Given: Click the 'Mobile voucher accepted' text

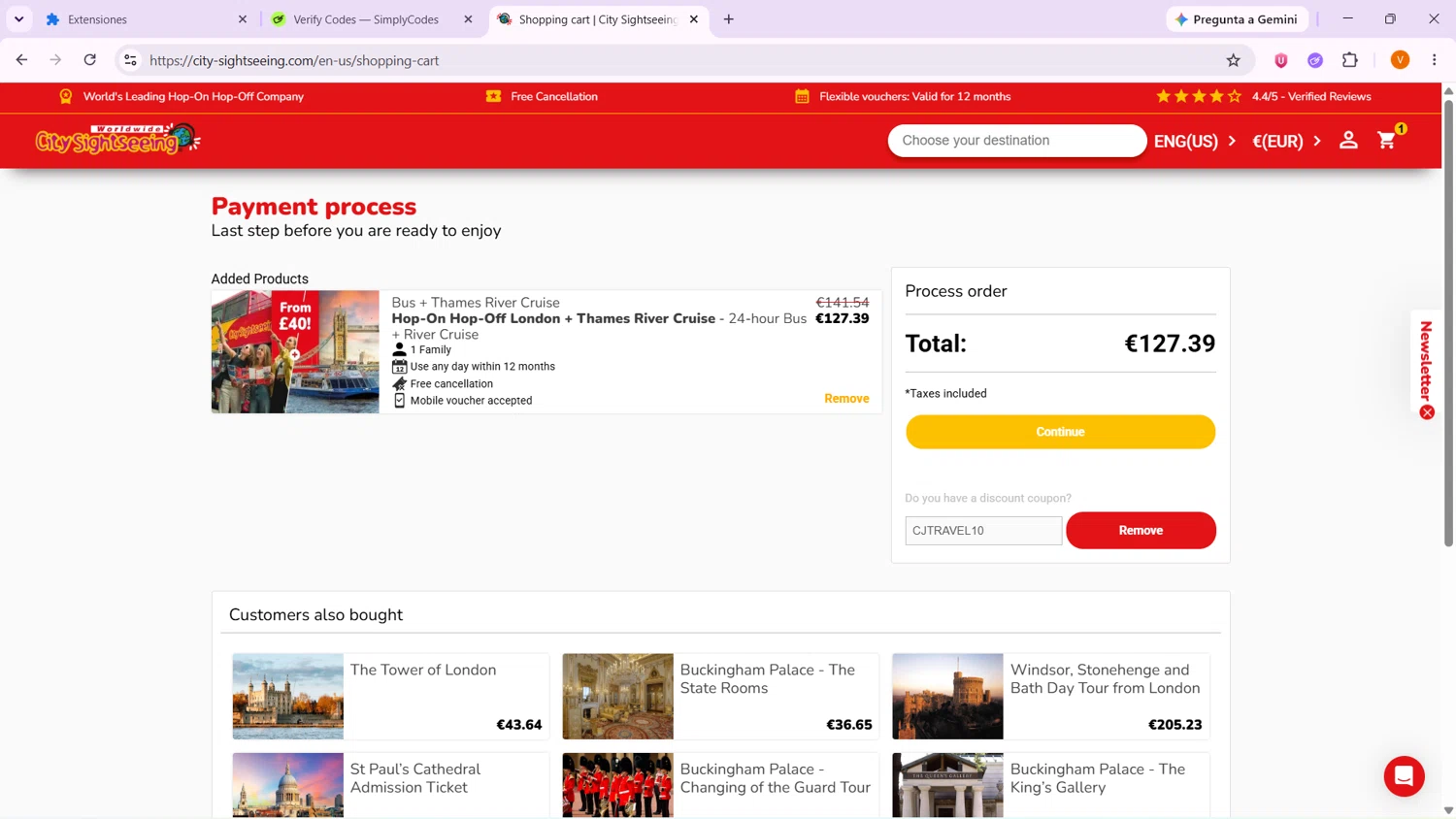Looking at the screenshot, I should (x=471, y=401).
